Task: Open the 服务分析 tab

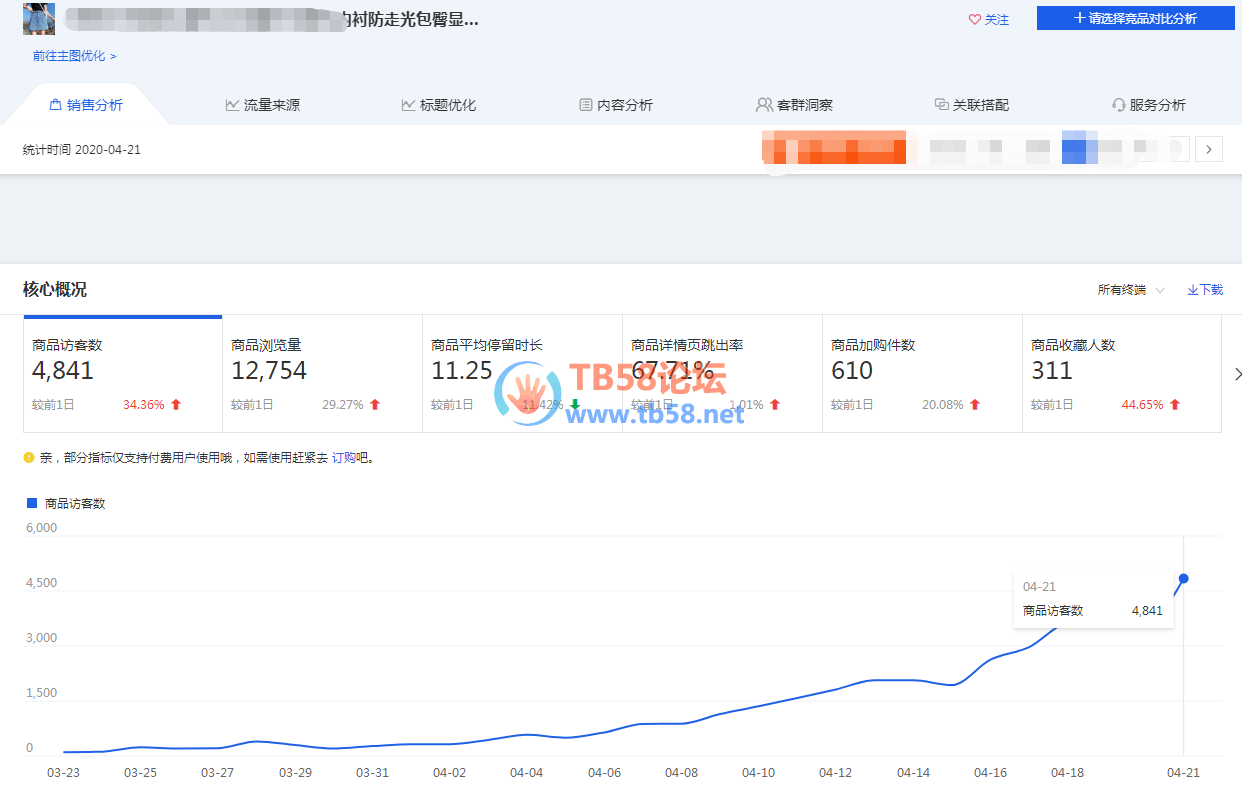Action: point(1148,105)
